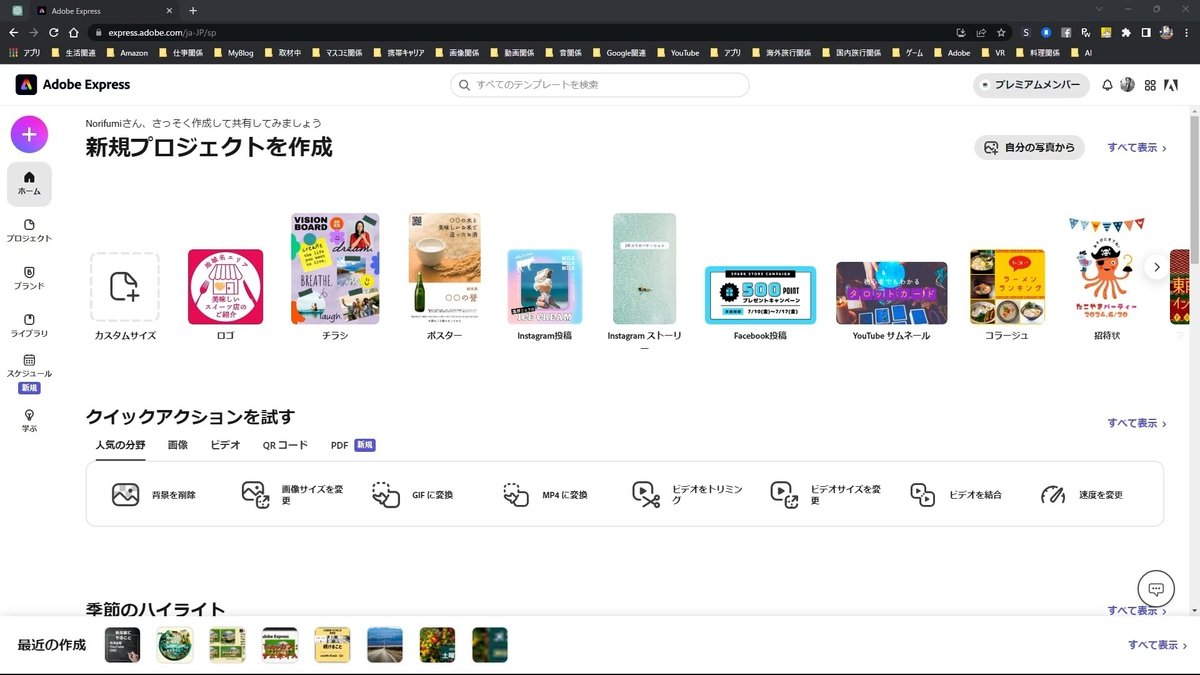Switch to the 人気の分野 tab
This screenshot has width=1200, height=675.
(x=120, y=445)
